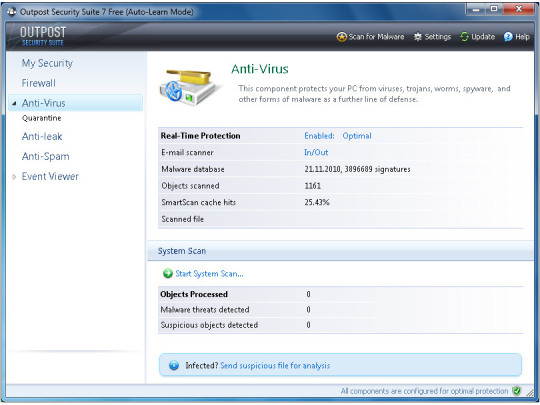The height and width of the screenshot is (405, 540).
Task: Click the E-mail scanner row label
Action: click(x=187, y=152)
